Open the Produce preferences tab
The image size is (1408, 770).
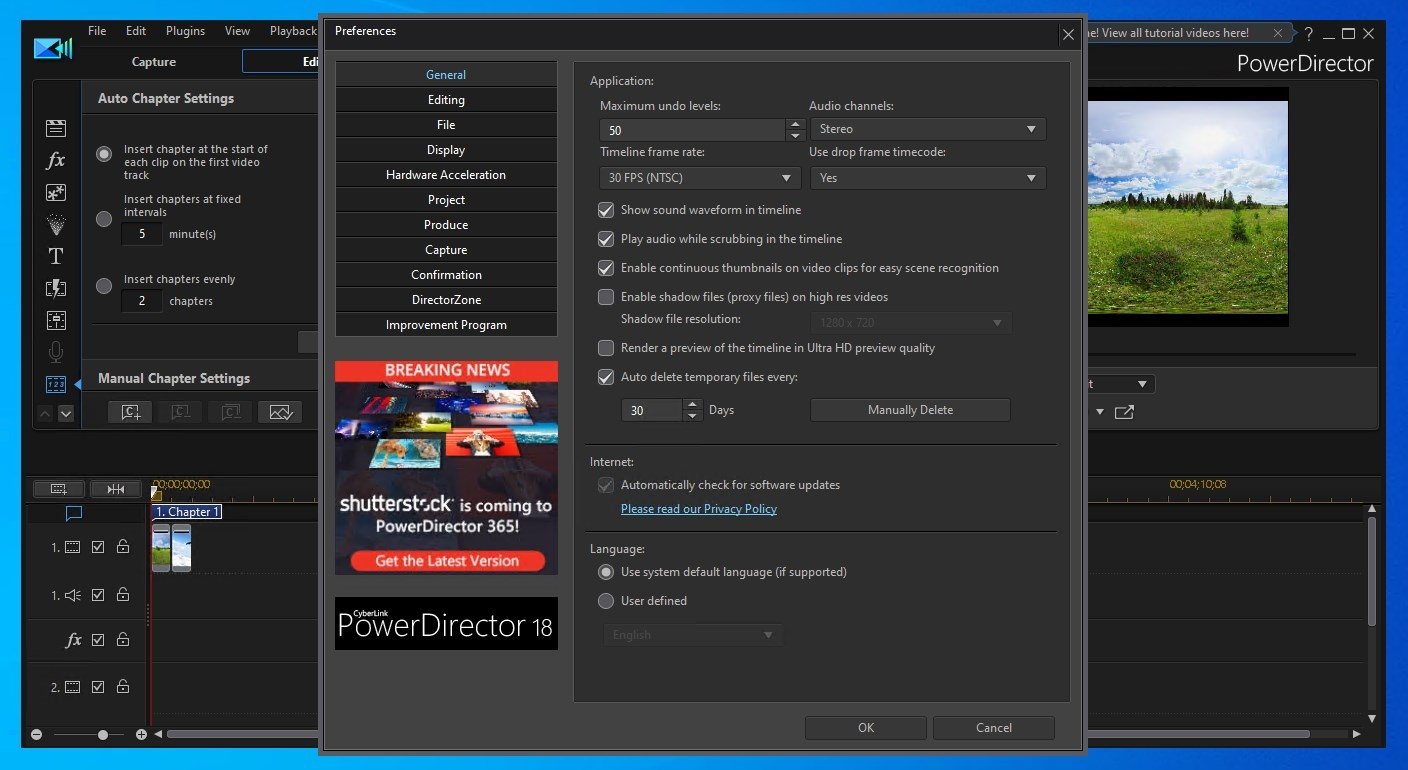tap(446, 225)
